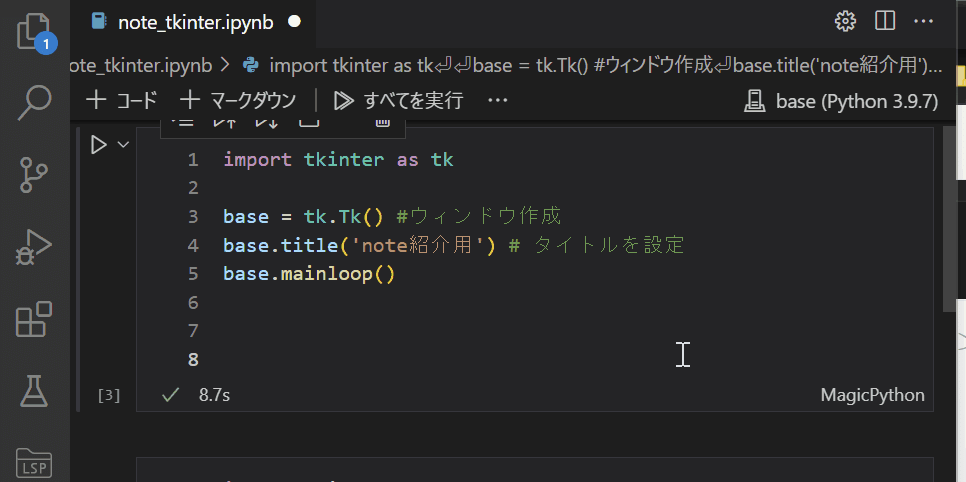Click the notebook settings gear icon
This screenshot has height=482, width=966.
point(845,22)
